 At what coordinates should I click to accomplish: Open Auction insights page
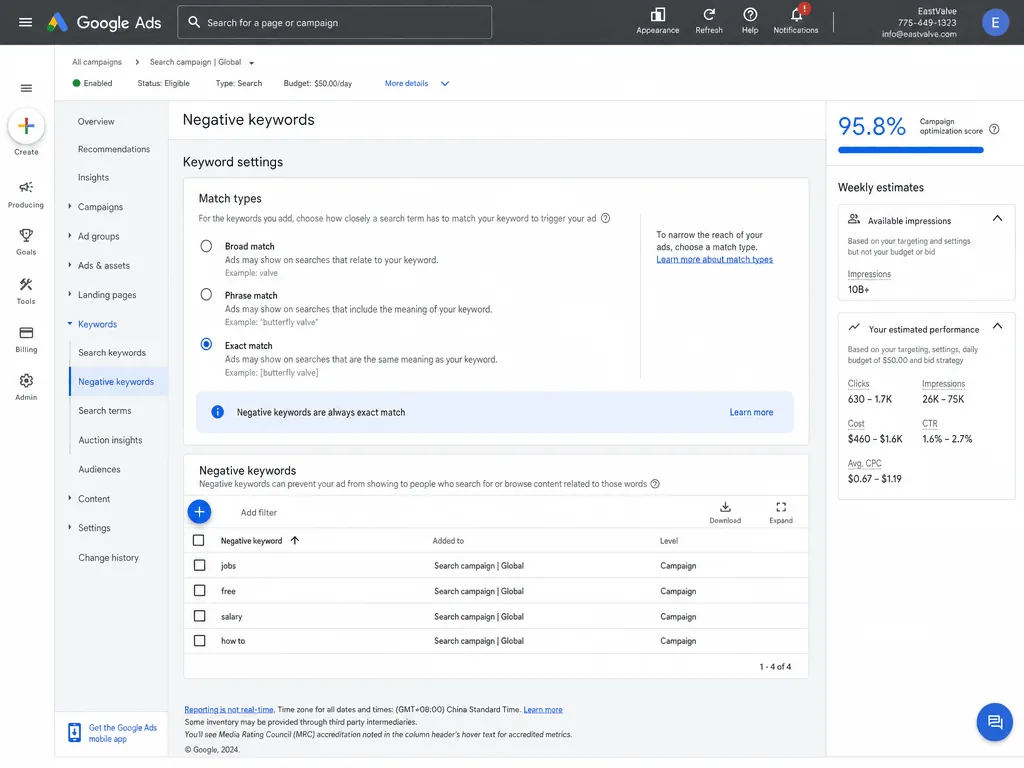[x=110, y=440]
